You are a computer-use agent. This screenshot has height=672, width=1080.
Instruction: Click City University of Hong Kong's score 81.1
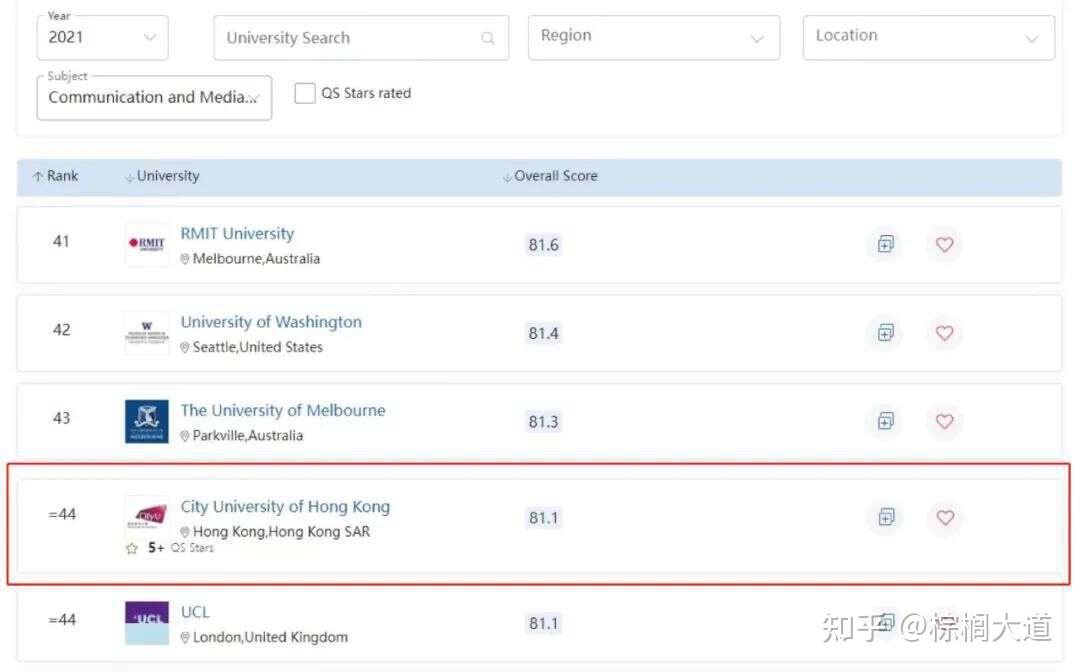click(x=543, y=518)
